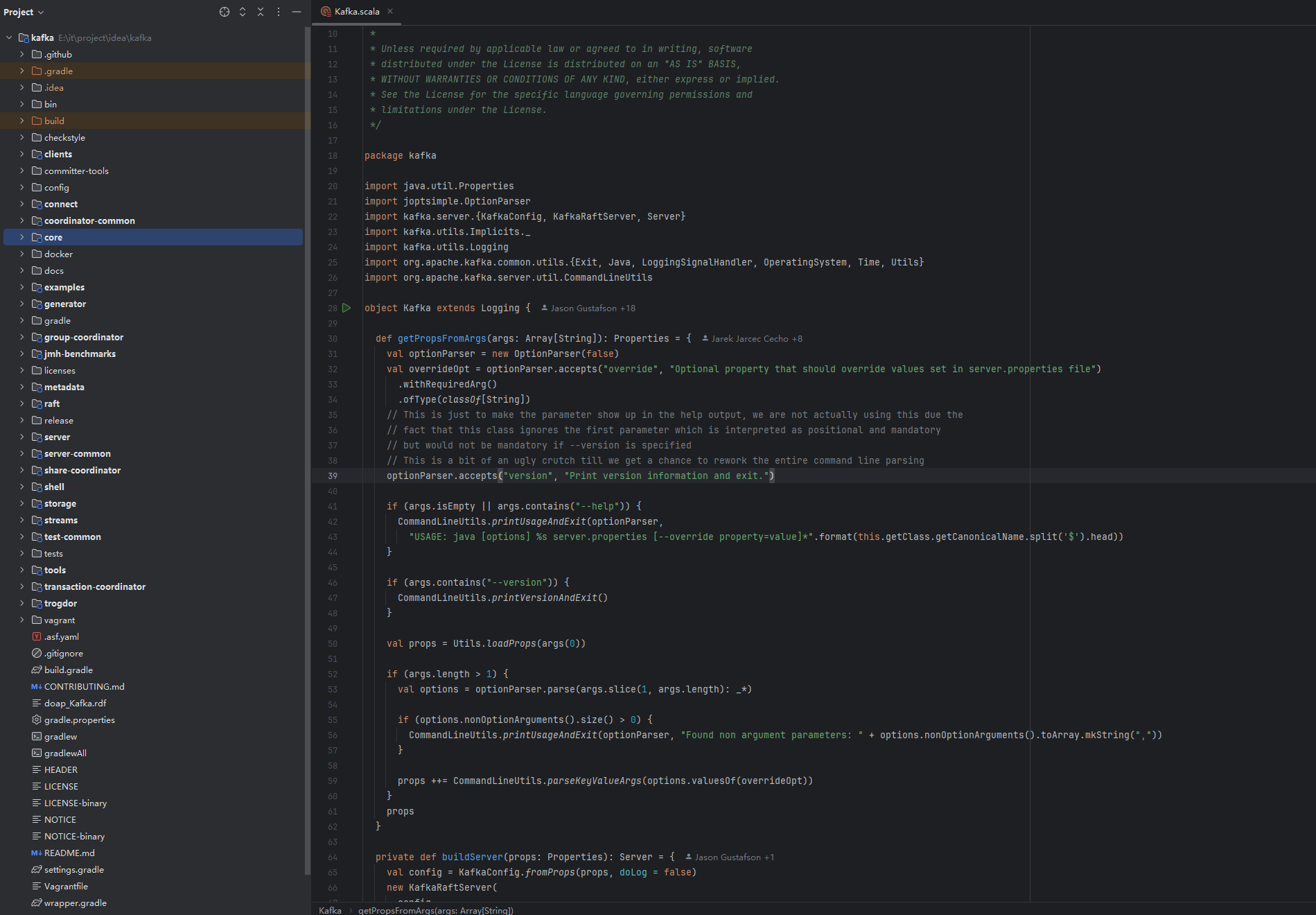Open the Project view dropdown

pyautogui.click(x=24, y=12)
